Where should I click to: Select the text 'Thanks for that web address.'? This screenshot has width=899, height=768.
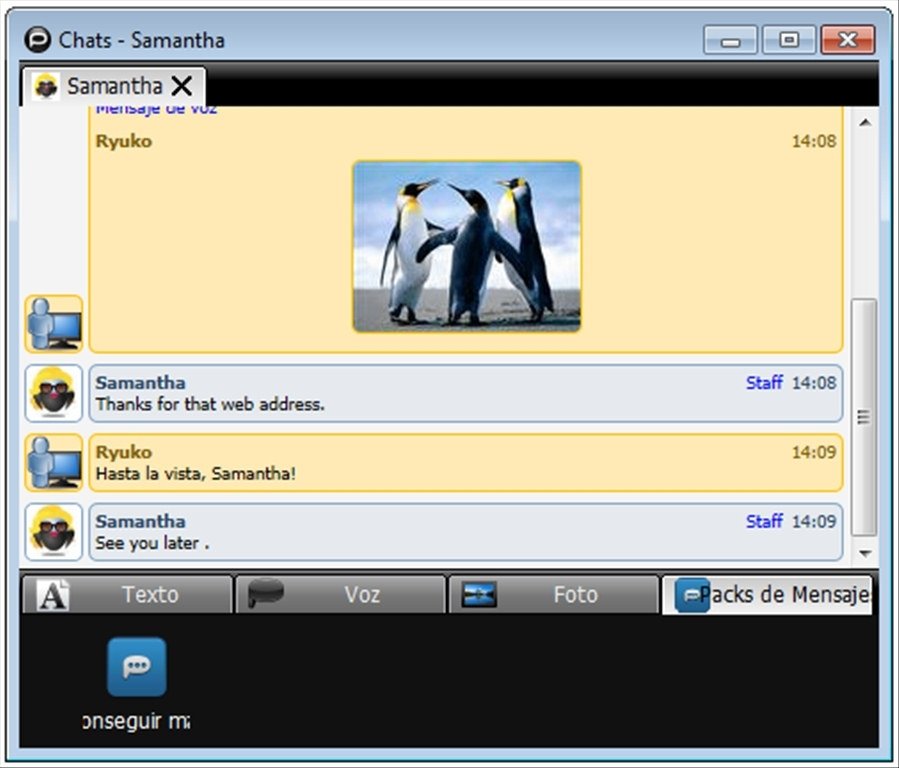(210, 404)
